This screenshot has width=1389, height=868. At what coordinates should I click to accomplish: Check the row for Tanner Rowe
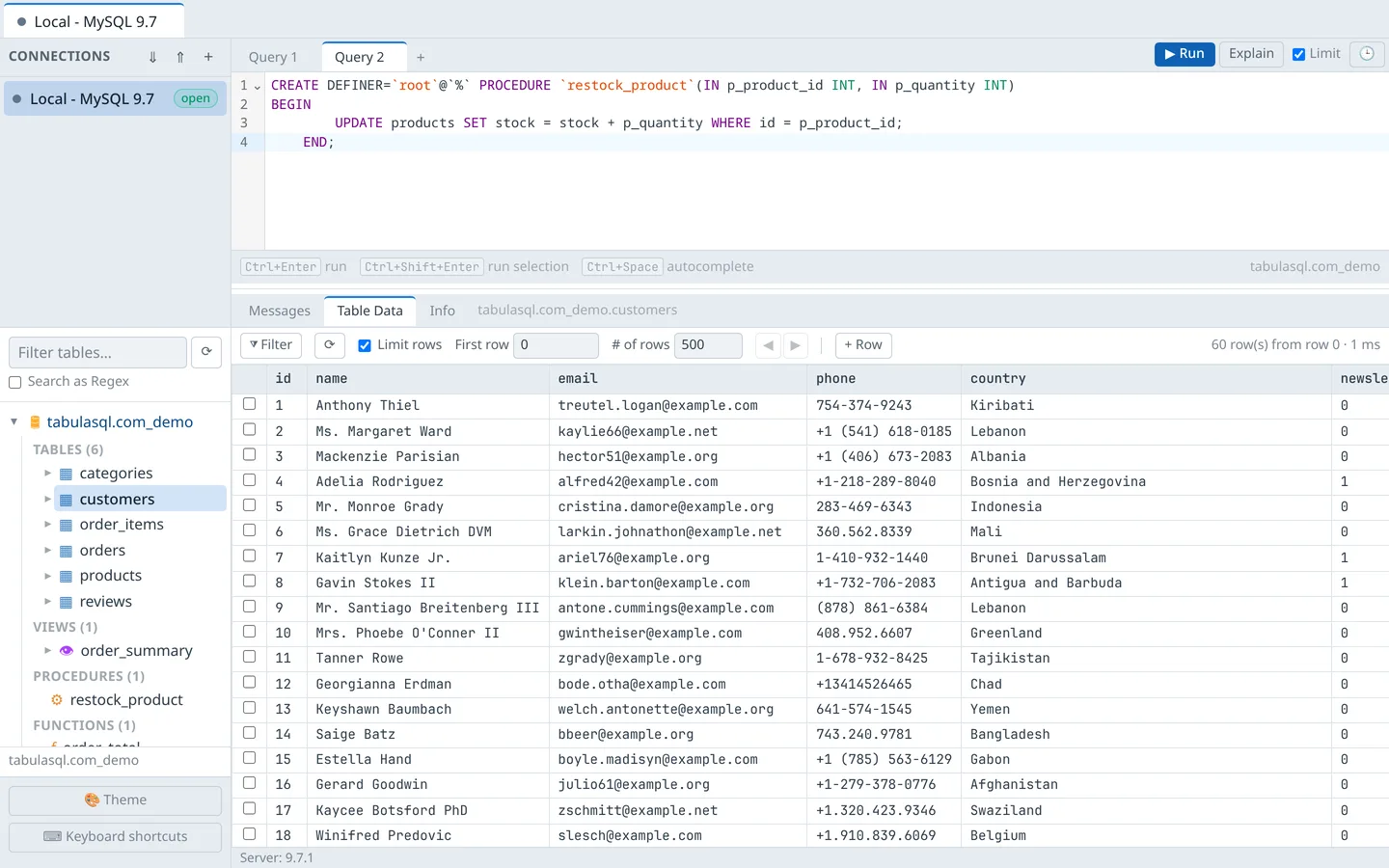[250, 657]
